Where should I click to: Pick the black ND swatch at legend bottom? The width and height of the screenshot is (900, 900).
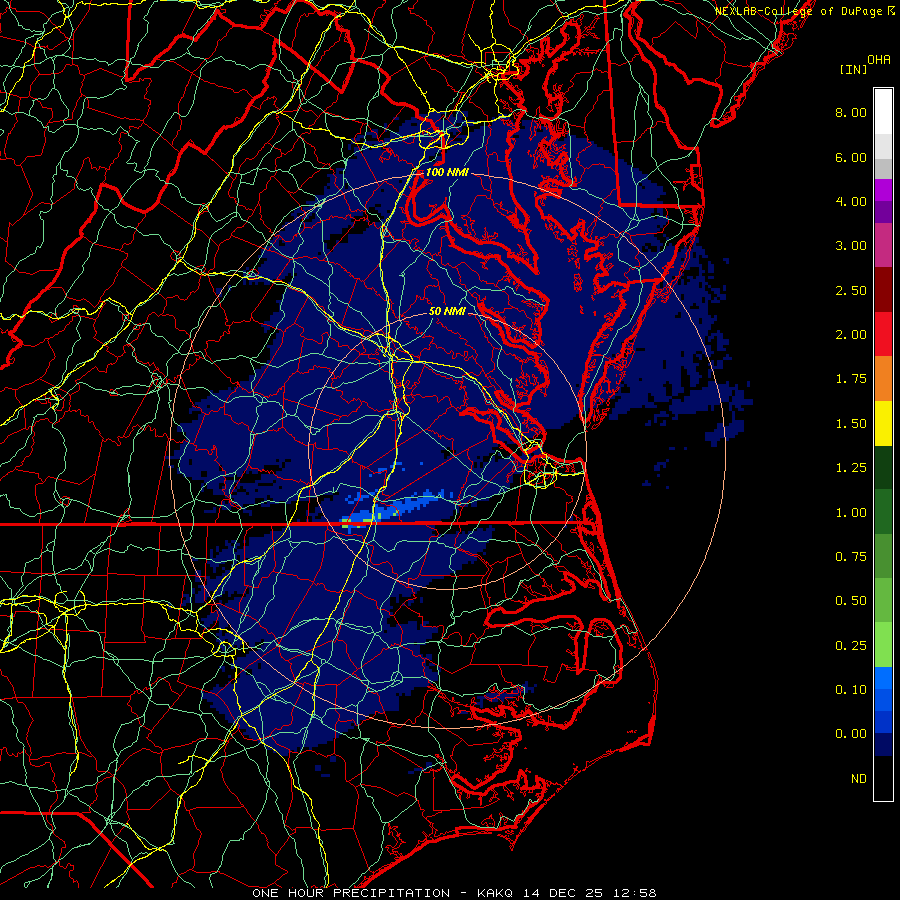coord(883,778)
